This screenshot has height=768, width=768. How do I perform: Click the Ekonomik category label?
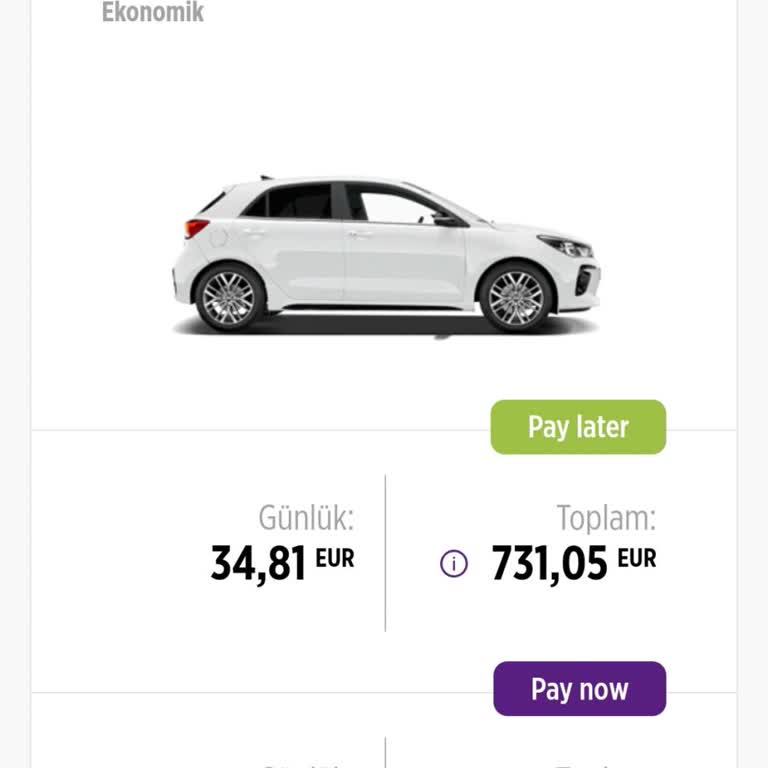tap(153, 12)
